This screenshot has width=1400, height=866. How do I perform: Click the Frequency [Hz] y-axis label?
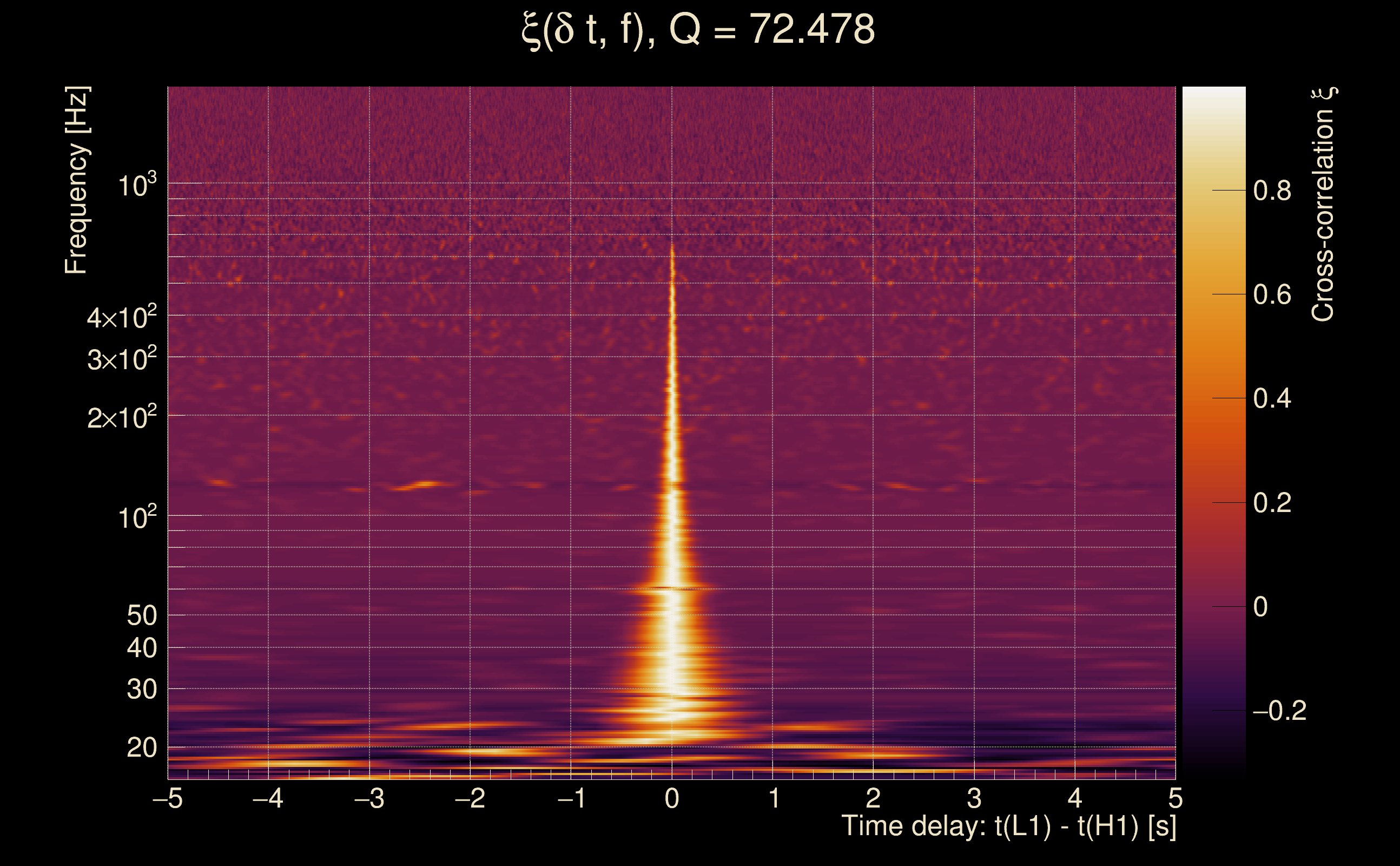[x=76, y=180]
